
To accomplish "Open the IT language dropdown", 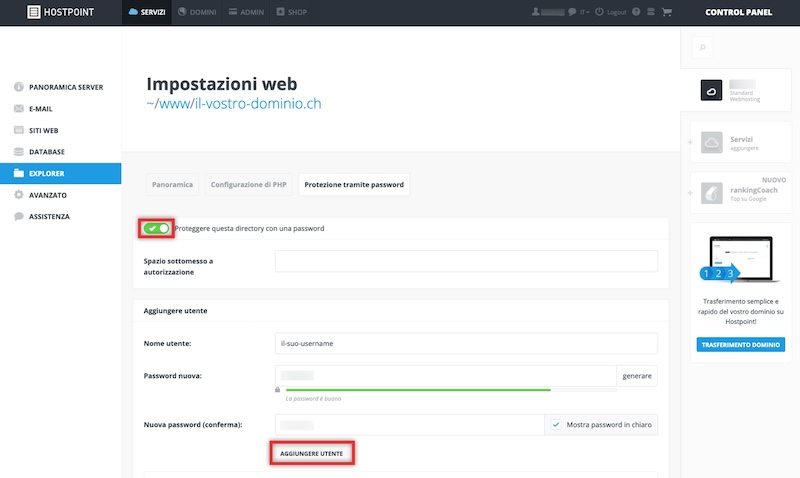I will pos(584,12).
